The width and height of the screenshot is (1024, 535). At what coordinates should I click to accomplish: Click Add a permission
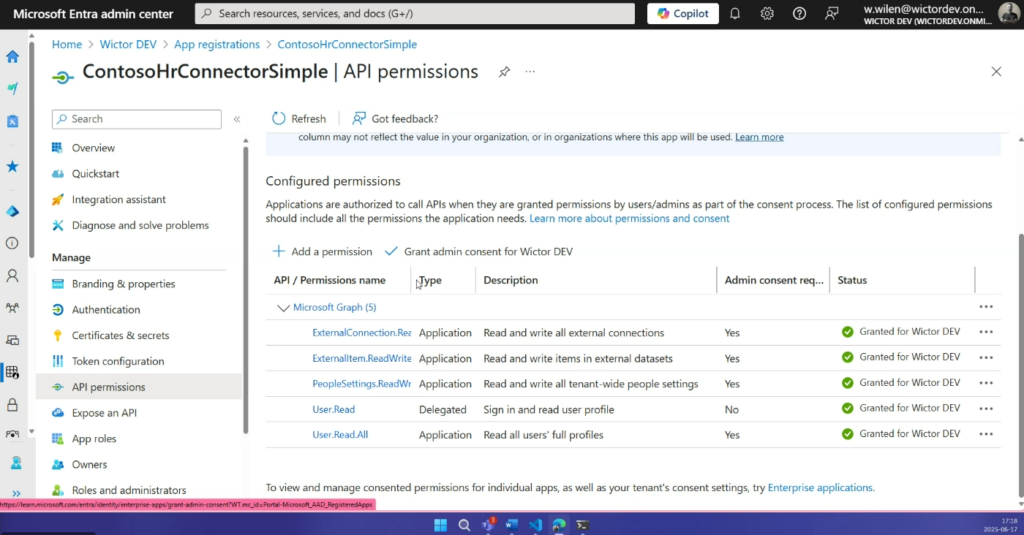[322, 251]
